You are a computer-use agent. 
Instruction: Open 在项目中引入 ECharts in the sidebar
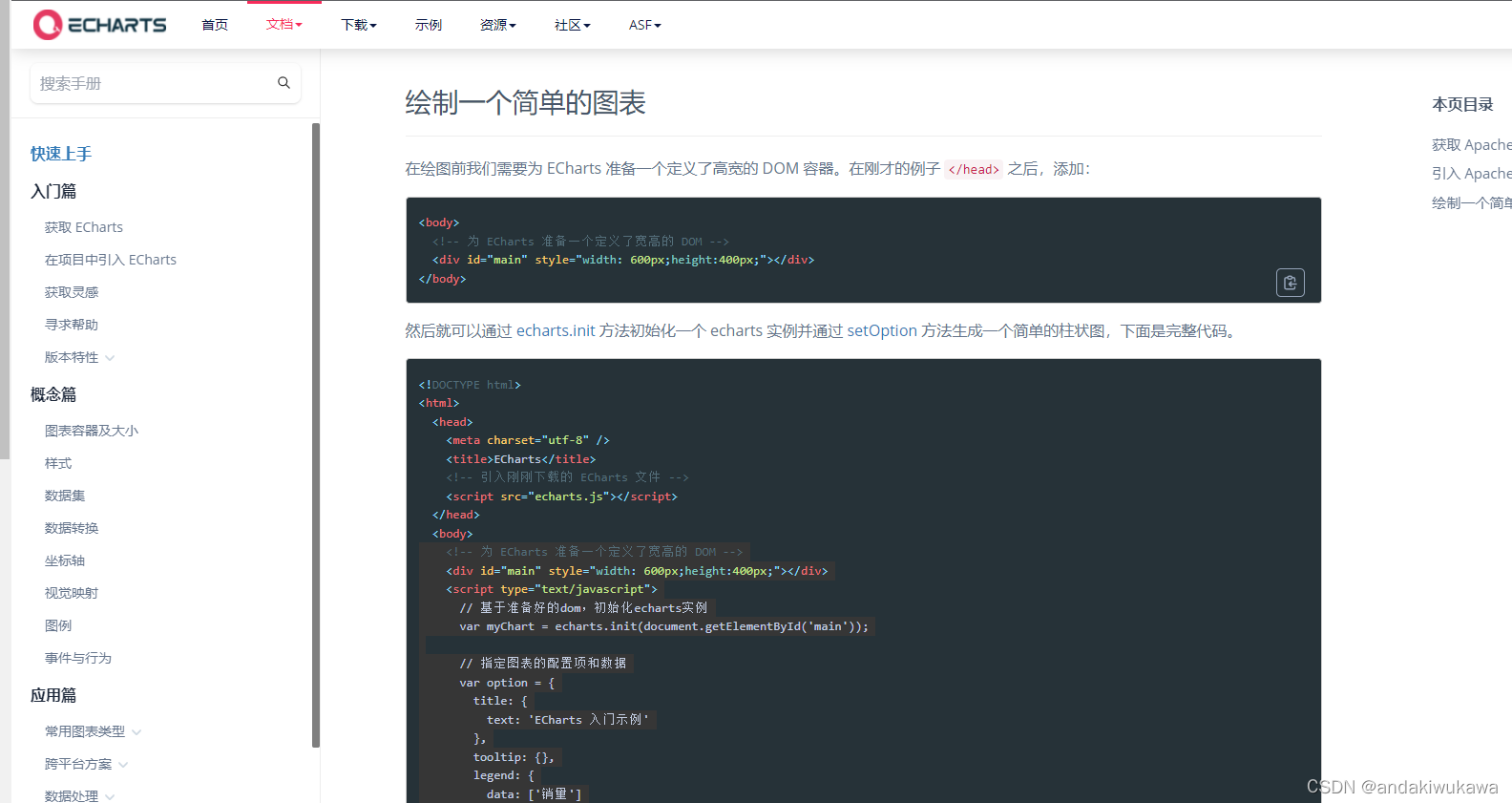pyautogui.click(x=111, y=260)
